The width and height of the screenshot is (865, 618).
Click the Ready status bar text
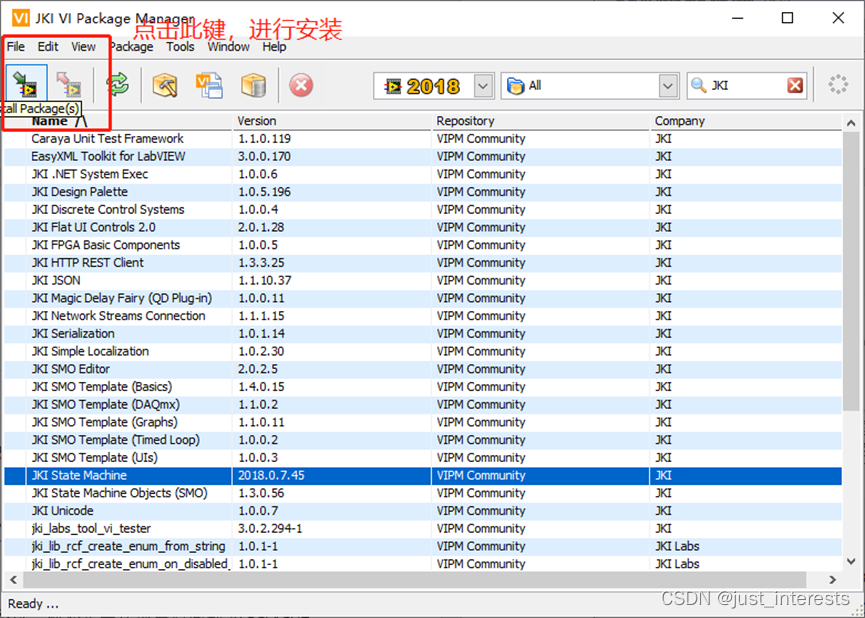[x=33, y=604]
